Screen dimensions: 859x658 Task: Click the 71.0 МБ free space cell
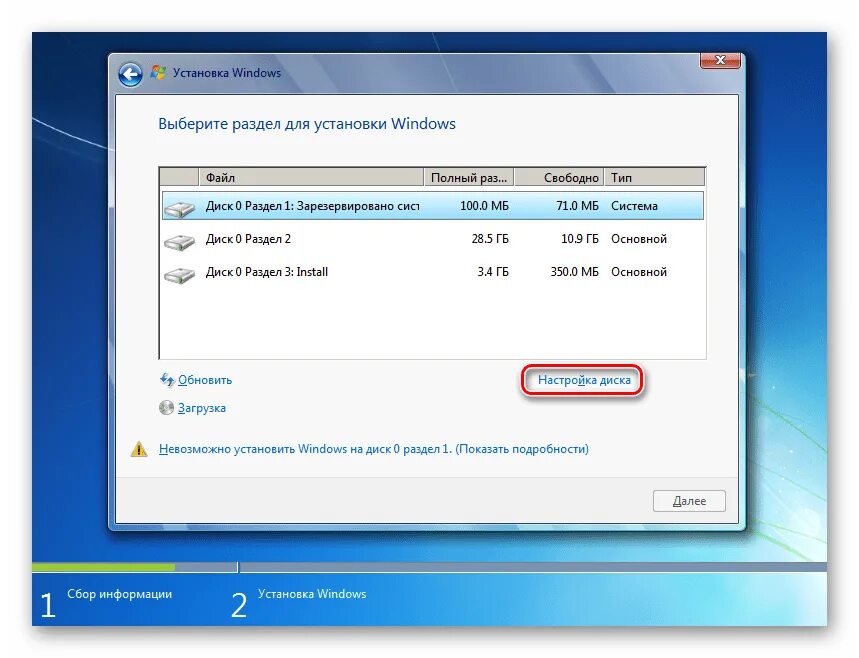pos(577,206)
